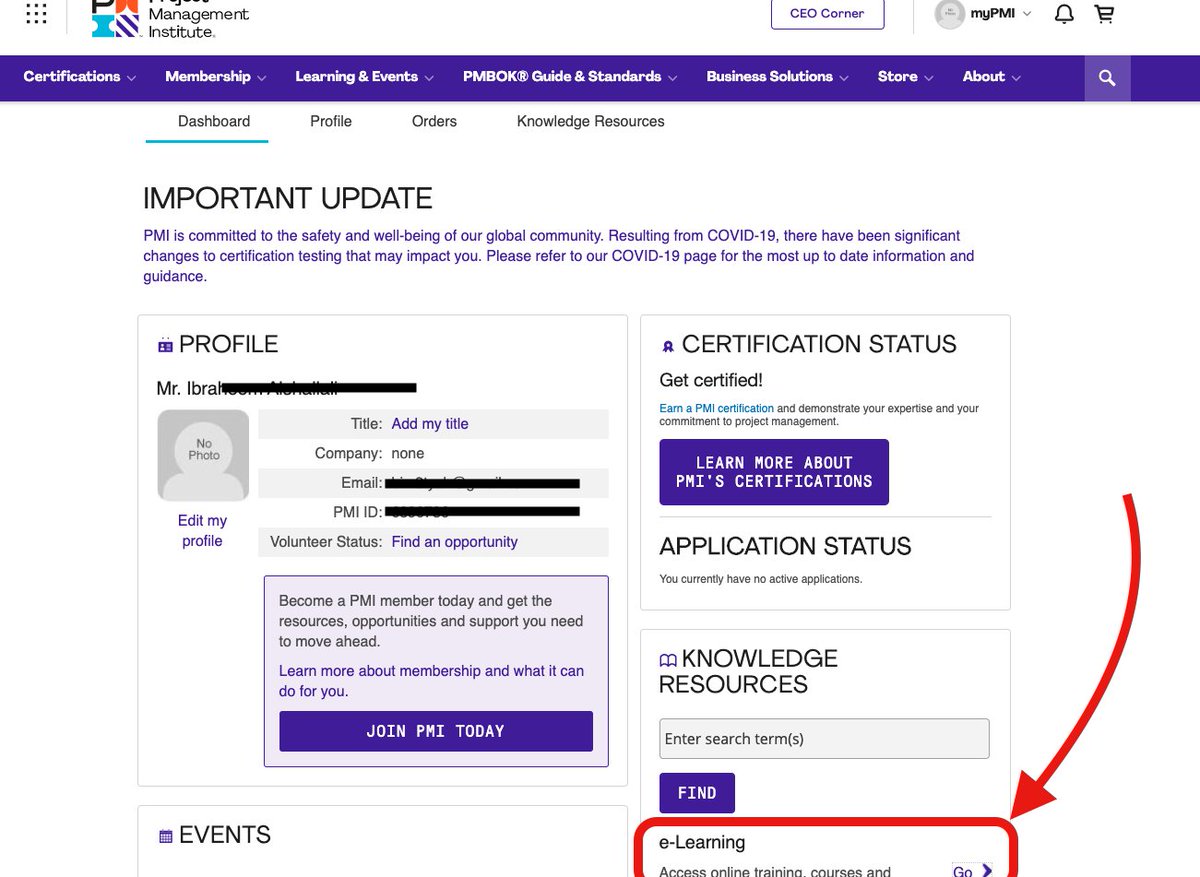Click the Find button

click(697, 793)
